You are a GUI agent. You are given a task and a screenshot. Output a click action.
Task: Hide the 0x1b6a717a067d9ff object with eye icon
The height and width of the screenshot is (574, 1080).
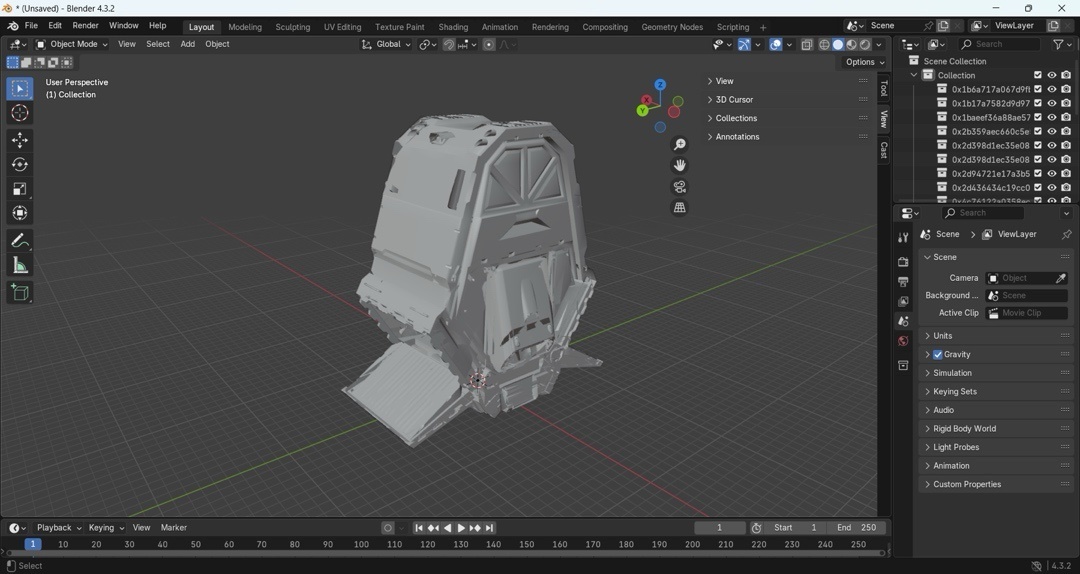pyautogui.click(x=1052, y=89)
